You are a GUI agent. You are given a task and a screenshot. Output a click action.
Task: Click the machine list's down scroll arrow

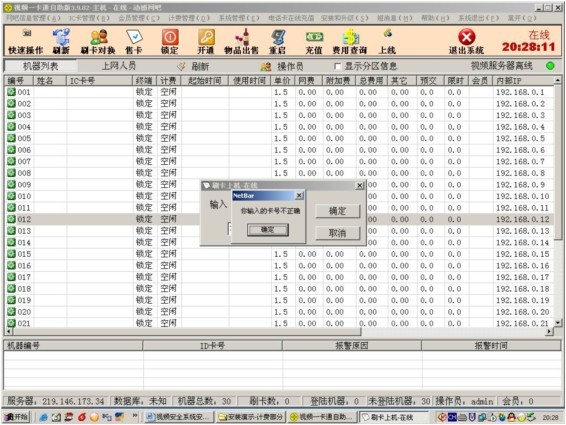(558, 323)
